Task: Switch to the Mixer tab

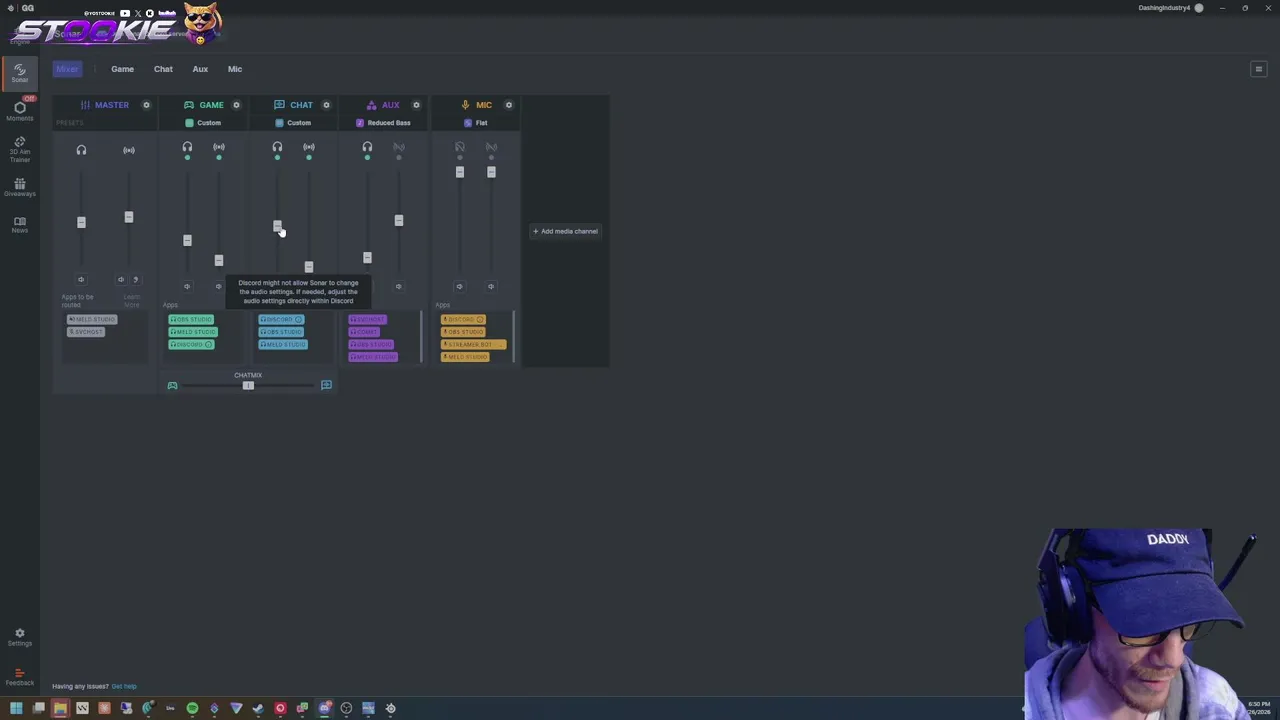Action: tap(67, 69)
